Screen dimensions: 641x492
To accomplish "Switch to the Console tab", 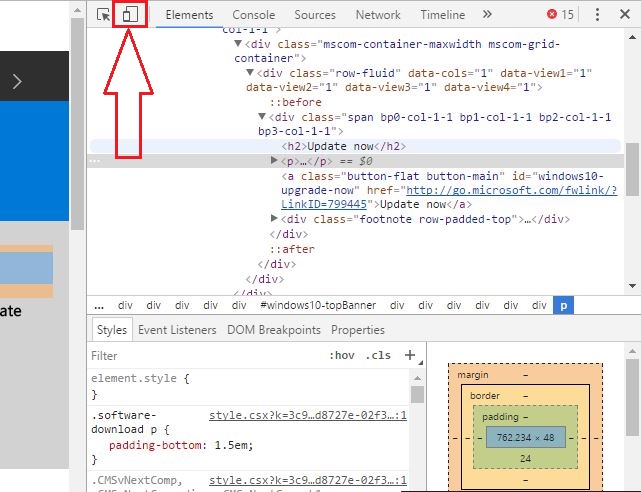I will [x=254, y=15].
